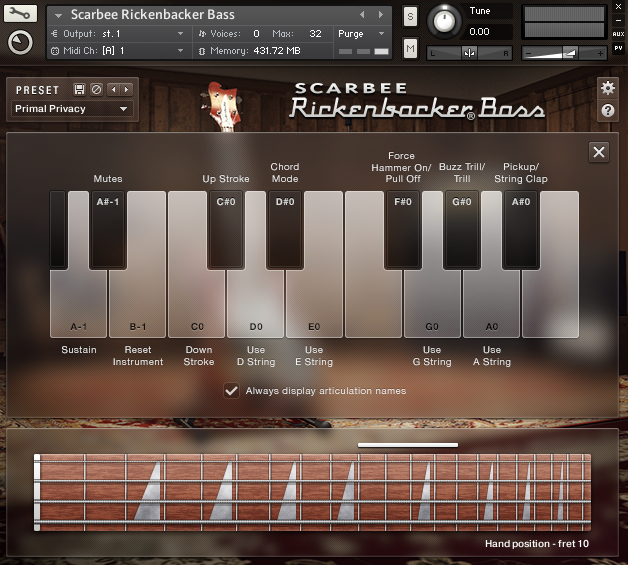Click the C#0 Up Stroke black key
Viewport: 628px width, 565px height.
[x=226, y=229]
